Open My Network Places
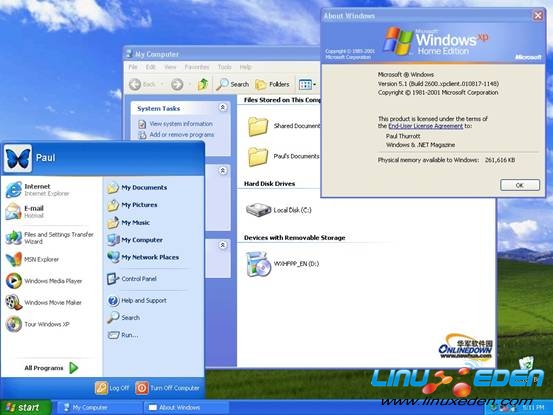The width and height of the screenshot is (553, 415). click(x=143, y=257)
